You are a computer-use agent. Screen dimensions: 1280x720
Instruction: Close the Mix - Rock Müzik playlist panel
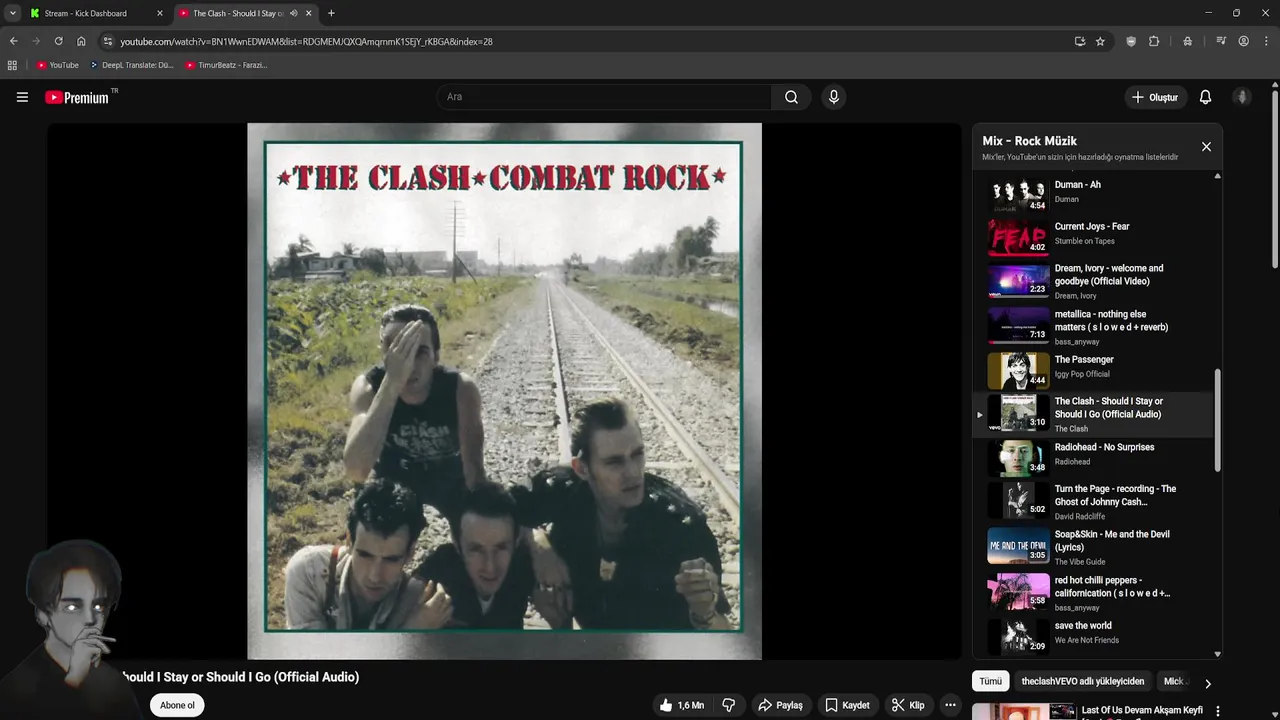click(x=1206, y=146)
